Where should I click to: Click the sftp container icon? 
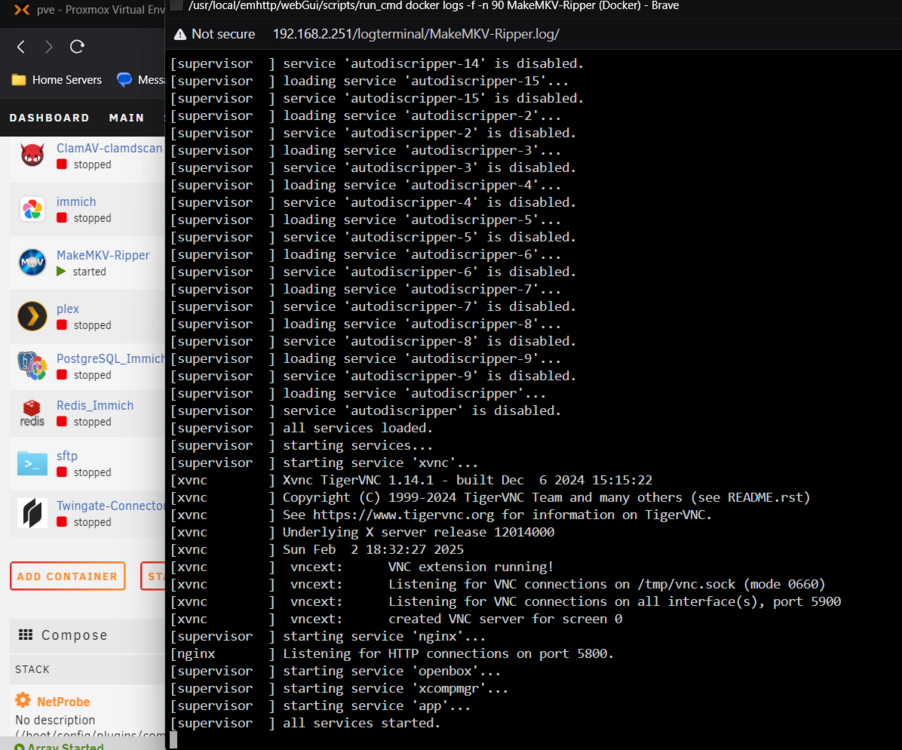tap(32, 463)
